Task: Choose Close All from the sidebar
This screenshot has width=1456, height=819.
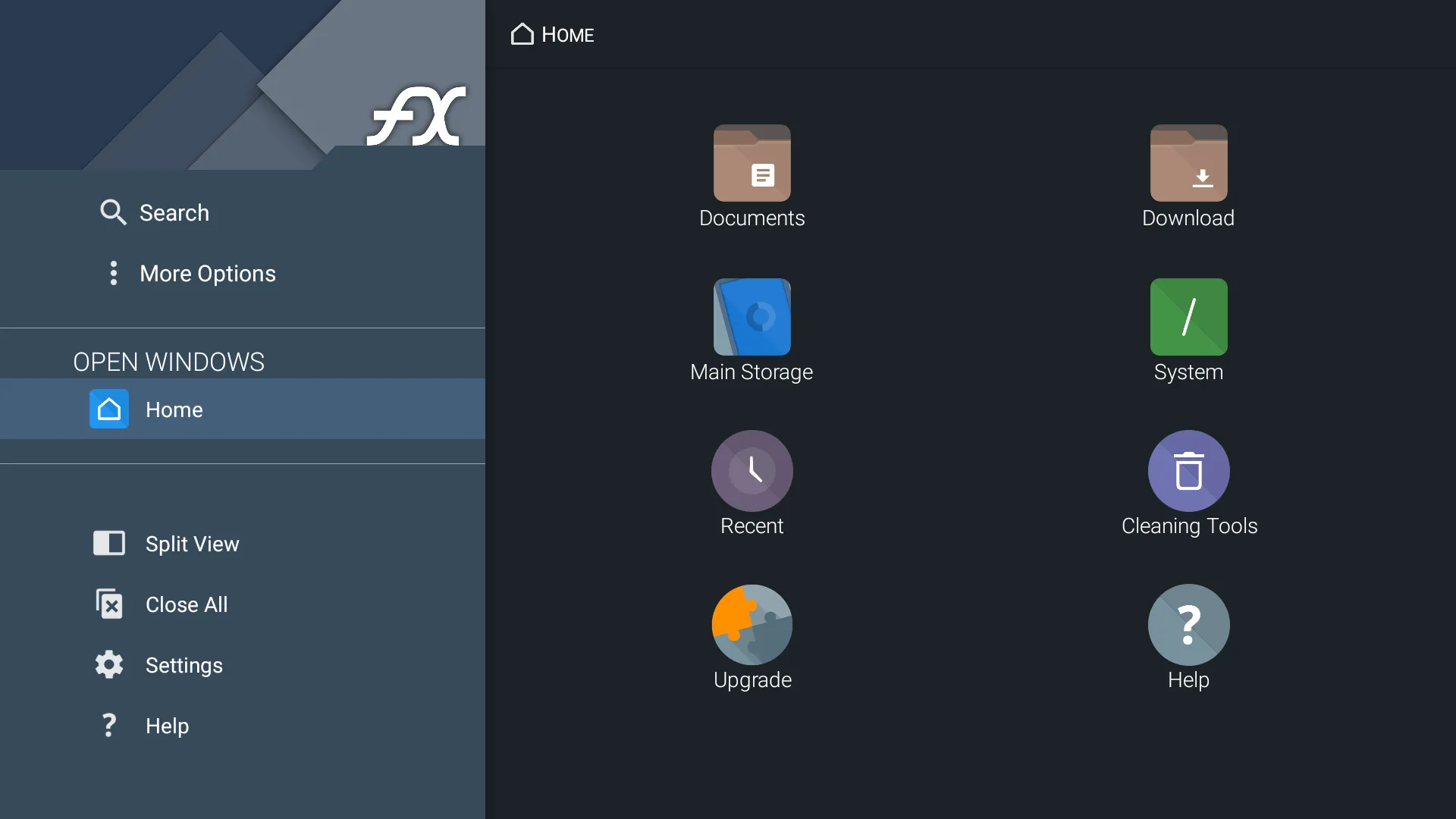Action: click(x=243, y=604)
